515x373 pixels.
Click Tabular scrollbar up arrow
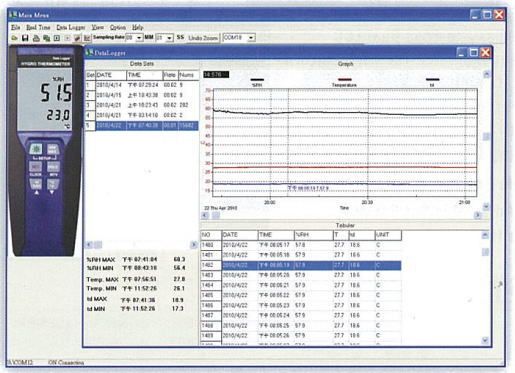coord(485,235)
